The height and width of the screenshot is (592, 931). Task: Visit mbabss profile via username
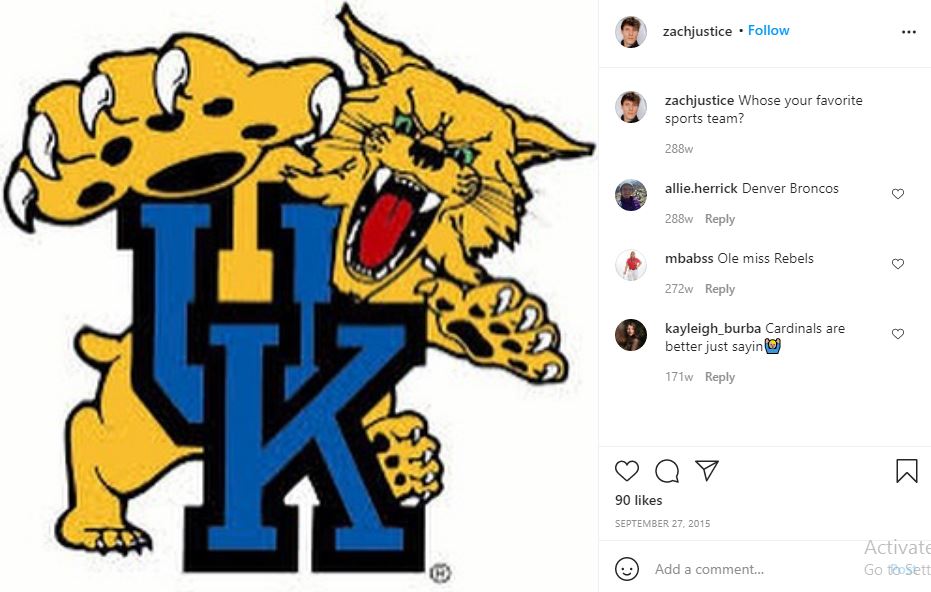tap(689, 258)
